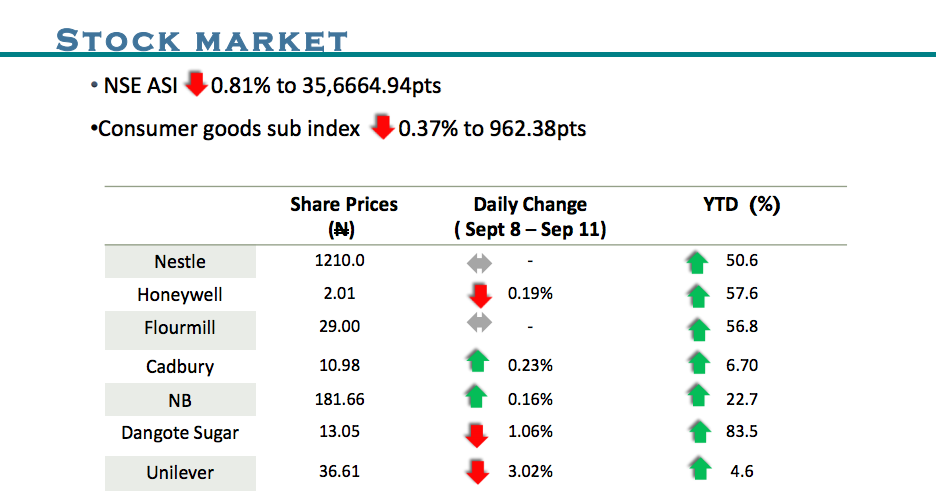This screenshot has height=491, width=936.
Task: Select the Flourmill row label
Action: [180, 328]
